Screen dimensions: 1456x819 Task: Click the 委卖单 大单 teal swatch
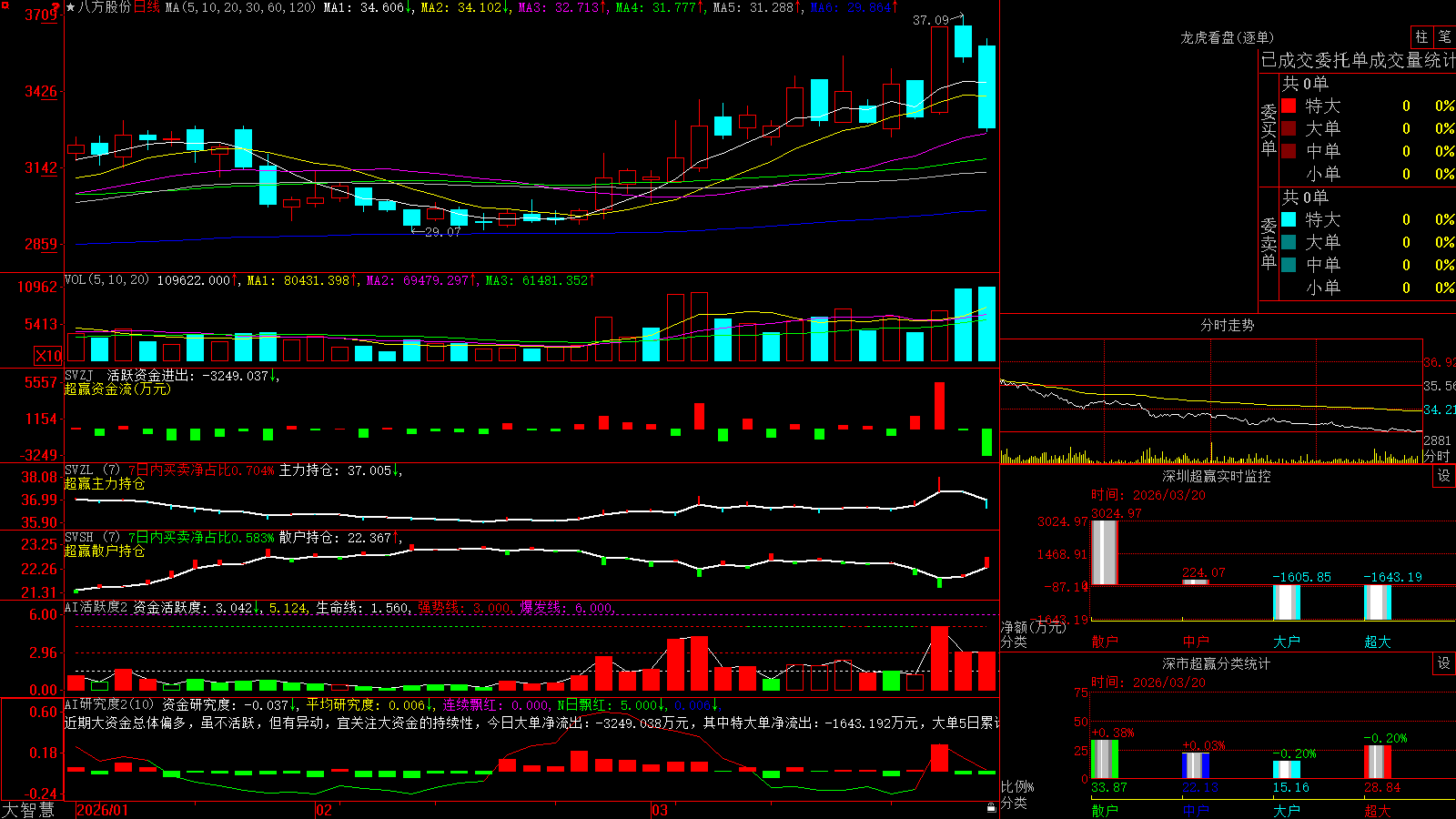point(1289,242)
